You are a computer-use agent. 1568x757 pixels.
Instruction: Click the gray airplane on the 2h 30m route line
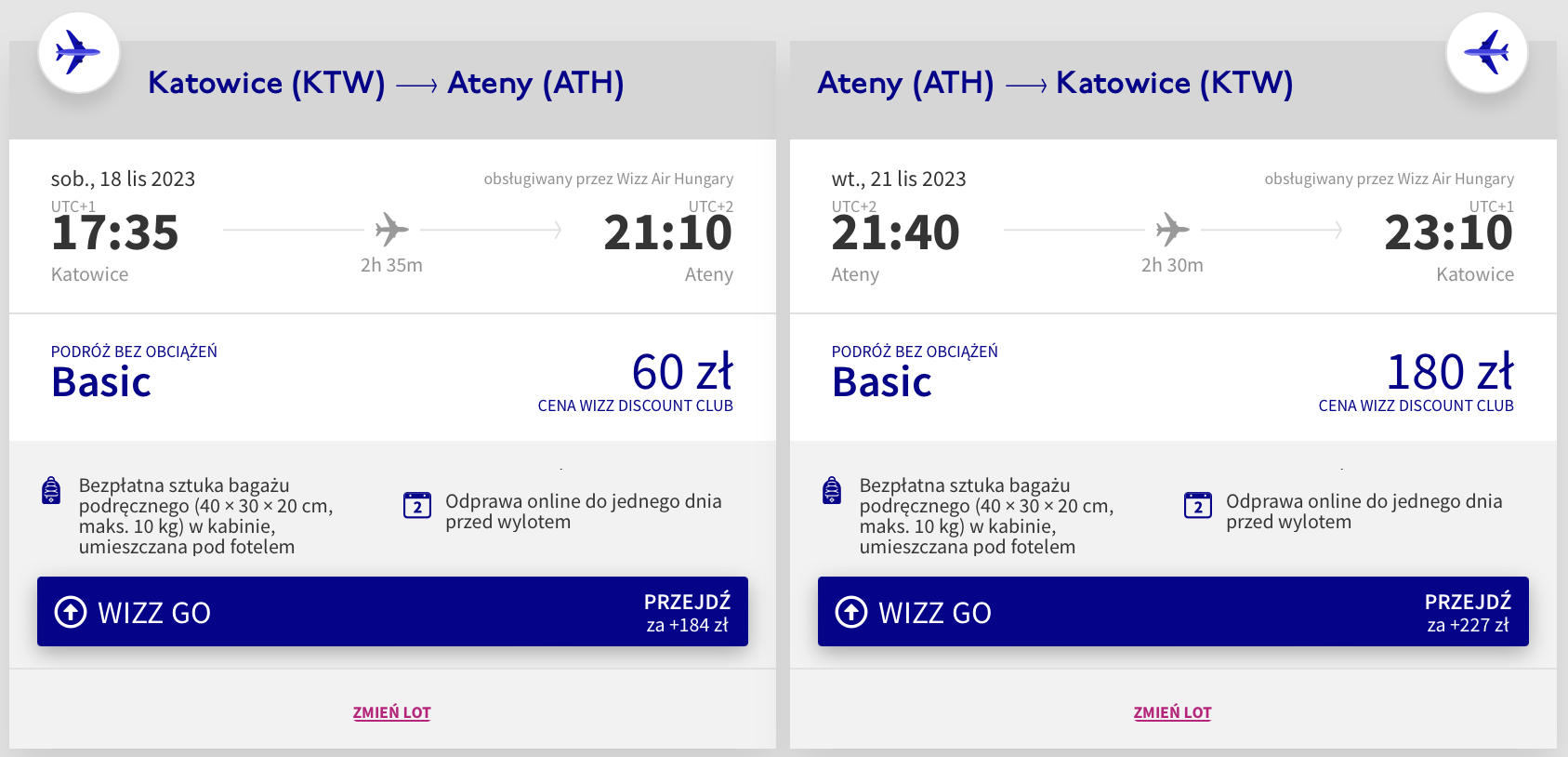point(1172,229)
